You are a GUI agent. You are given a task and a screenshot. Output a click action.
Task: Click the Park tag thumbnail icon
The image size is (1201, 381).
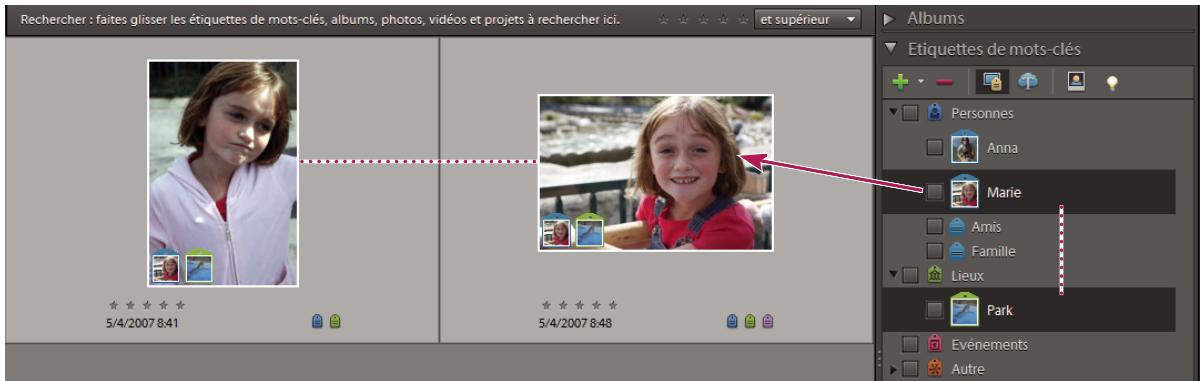click(x=964, y=309)
